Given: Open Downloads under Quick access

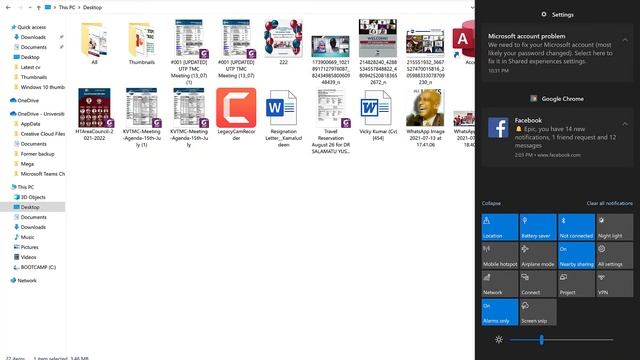Looking at the screenshot, I should click(x=33, y=37).
